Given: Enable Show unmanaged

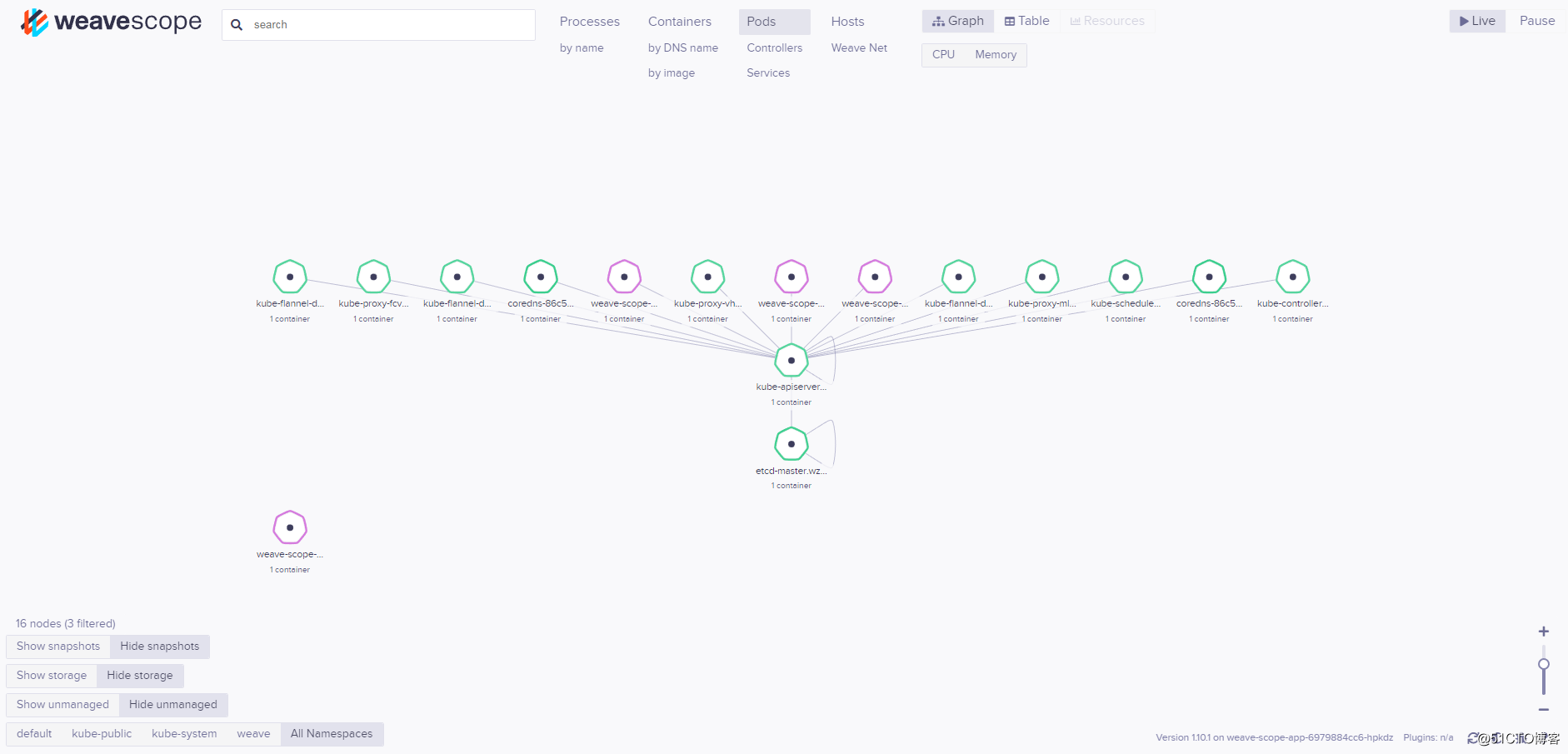Looking at the screenshot, I should (x=62, y=705).
